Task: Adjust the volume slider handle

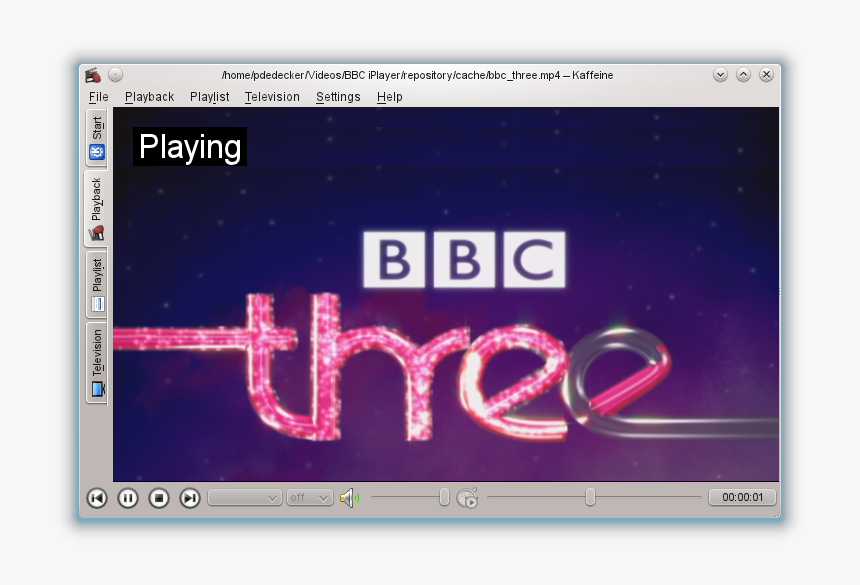Action: point(444,497)
